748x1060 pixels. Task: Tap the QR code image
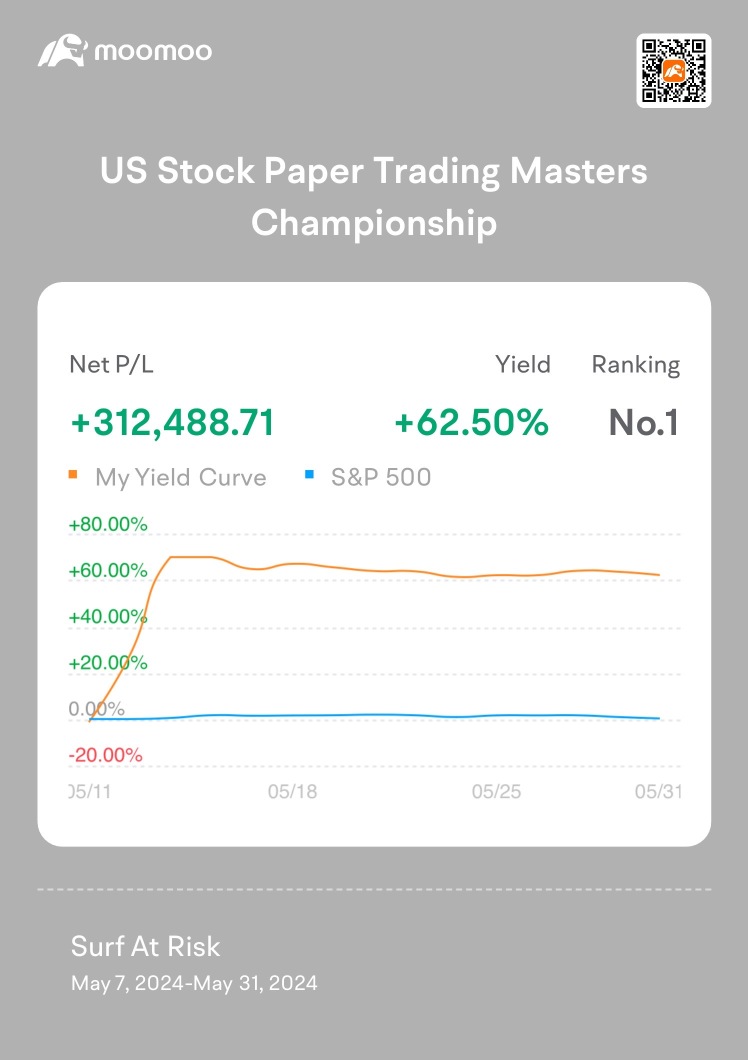(674, 70)
